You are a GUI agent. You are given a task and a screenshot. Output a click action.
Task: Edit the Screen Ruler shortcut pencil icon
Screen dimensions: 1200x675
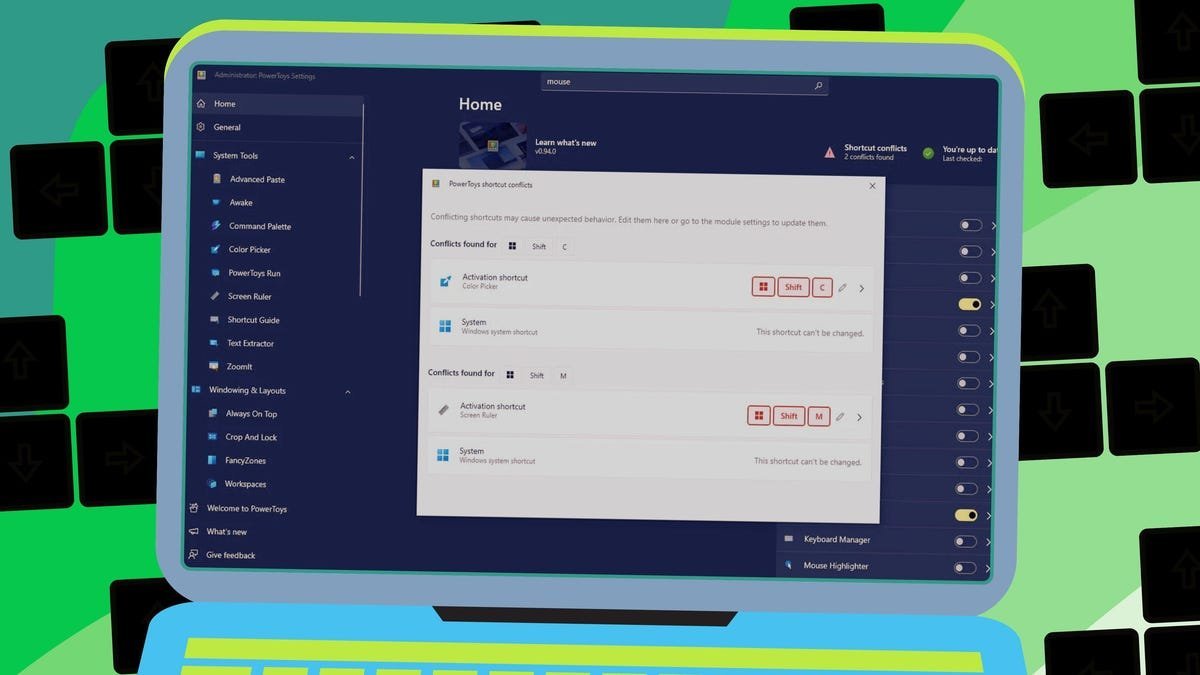point(840,417)
